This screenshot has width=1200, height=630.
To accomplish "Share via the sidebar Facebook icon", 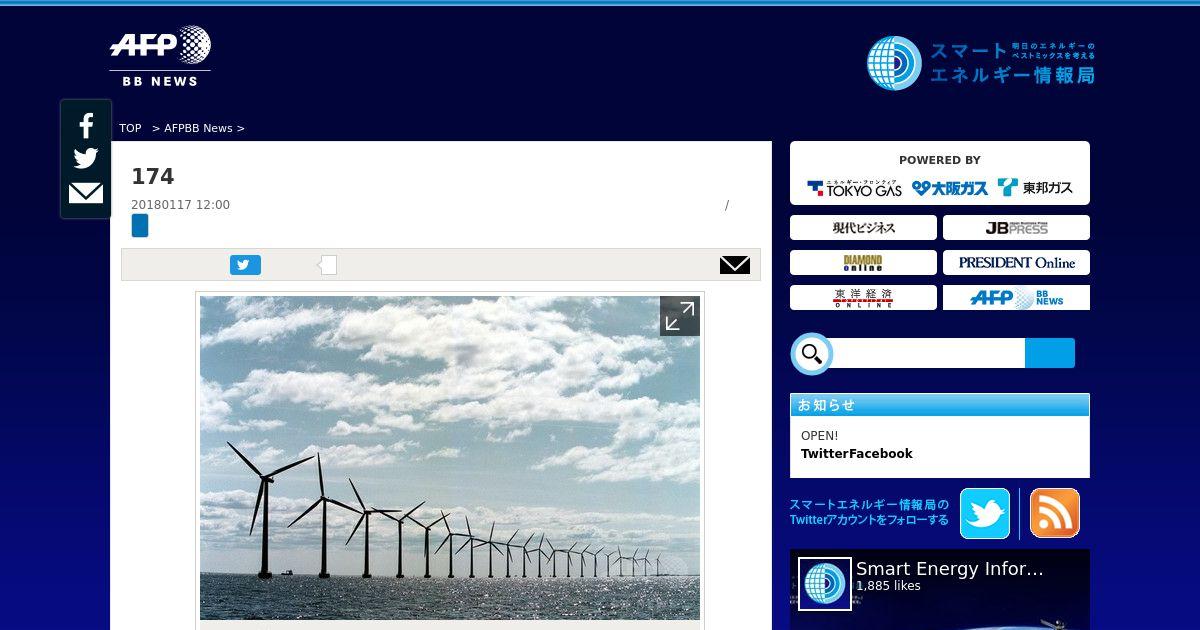I will pyautogui.click(x=86, y=126).
